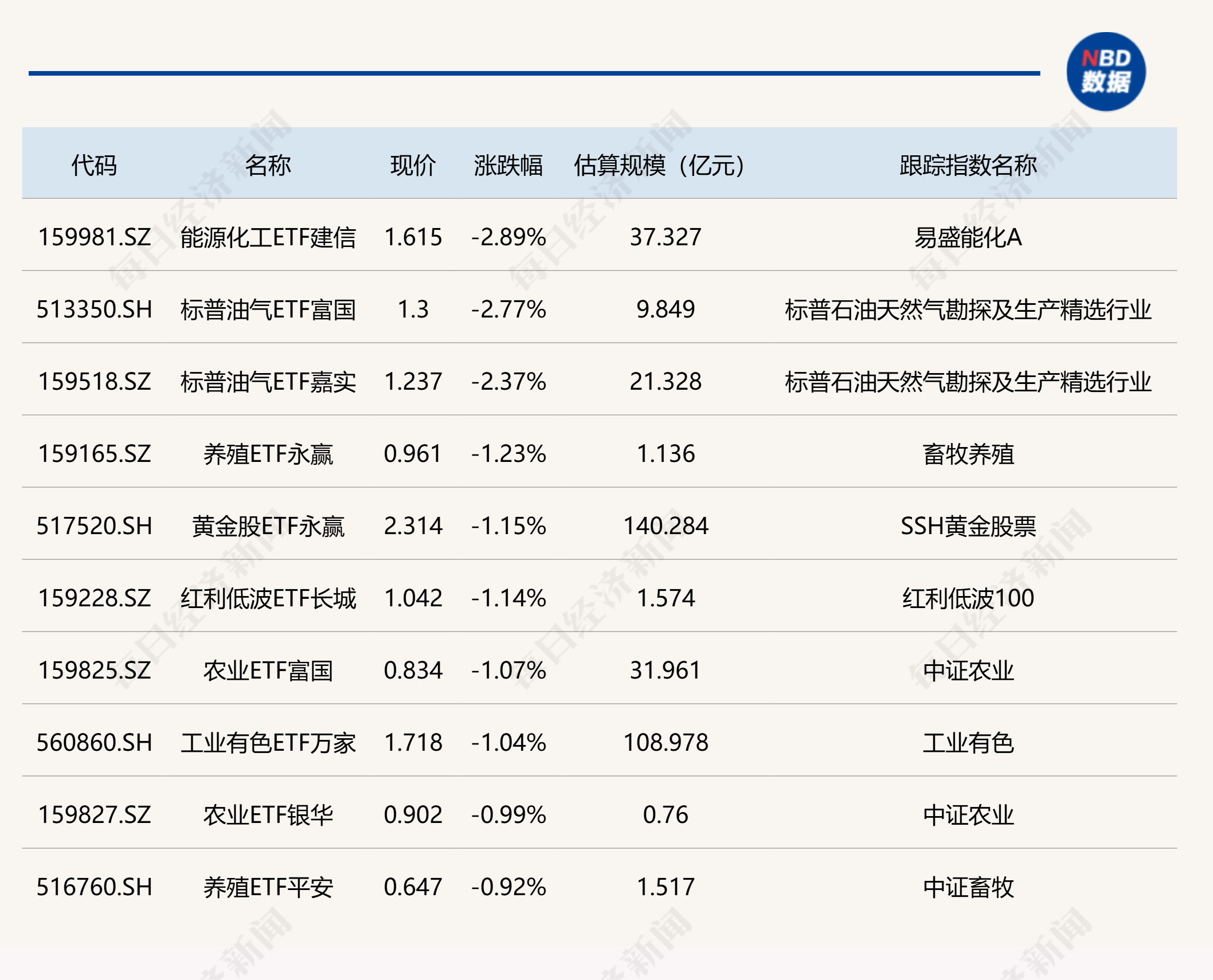Click 中证畜牧 index name

point(968,887)
